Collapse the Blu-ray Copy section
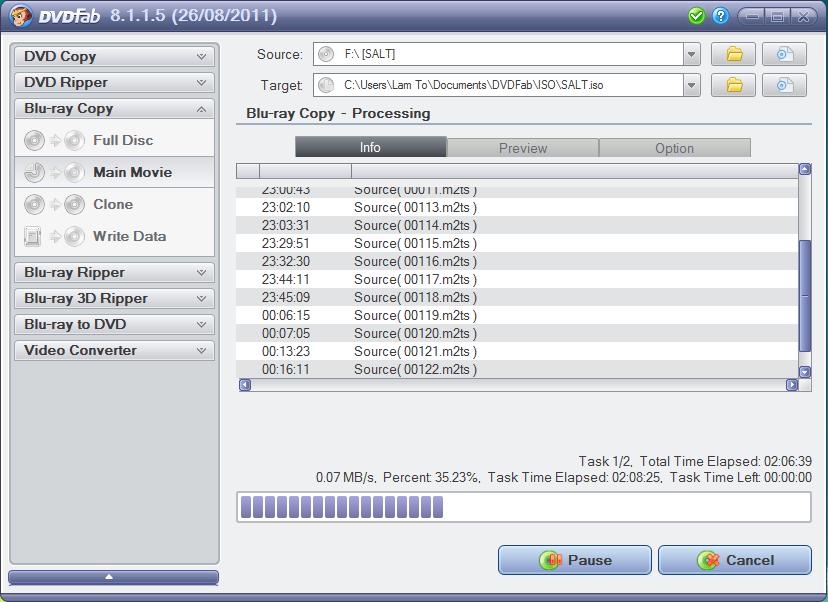The height and width of the screenshot is (602, 828). click(x=114, y=109)
